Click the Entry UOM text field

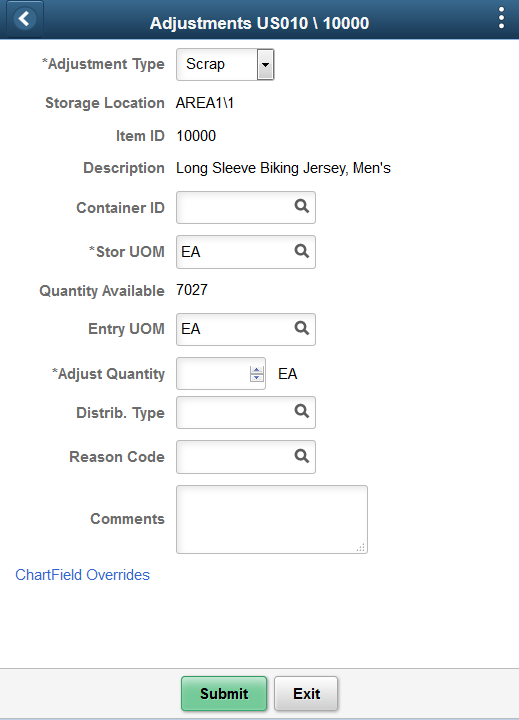(x=235, y=329)
